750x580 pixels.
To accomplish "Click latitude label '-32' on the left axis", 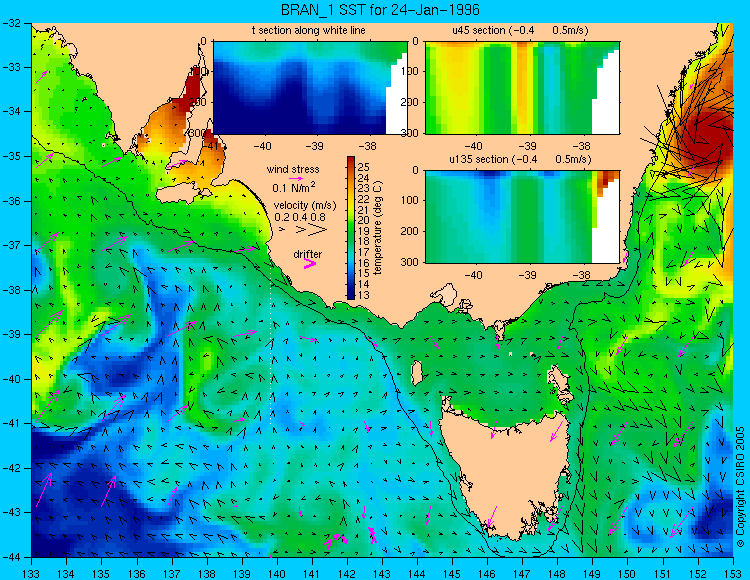I will 13,22.
